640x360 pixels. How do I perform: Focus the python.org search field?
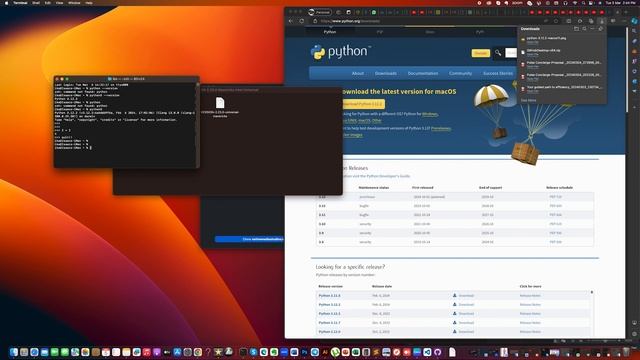tap(511, 53)
